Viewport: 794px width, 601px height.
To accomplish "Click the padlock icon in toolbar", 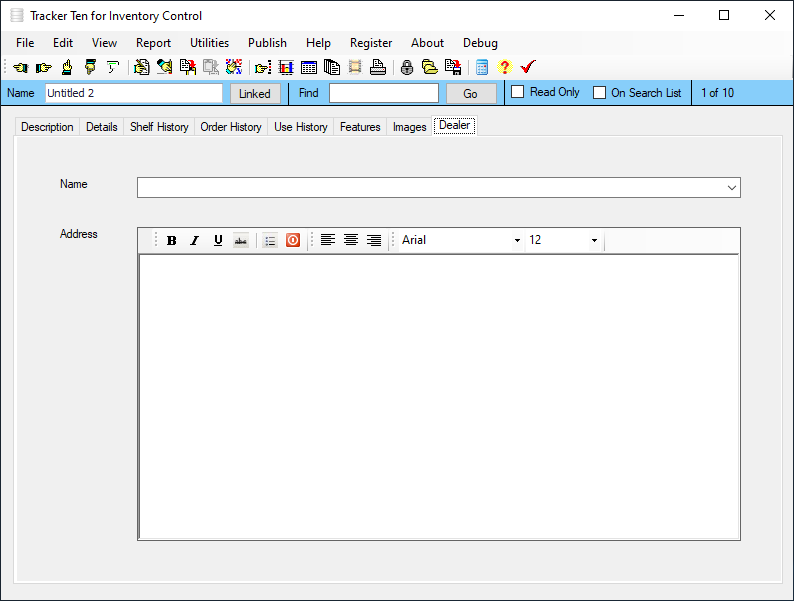I will (407, 67).
